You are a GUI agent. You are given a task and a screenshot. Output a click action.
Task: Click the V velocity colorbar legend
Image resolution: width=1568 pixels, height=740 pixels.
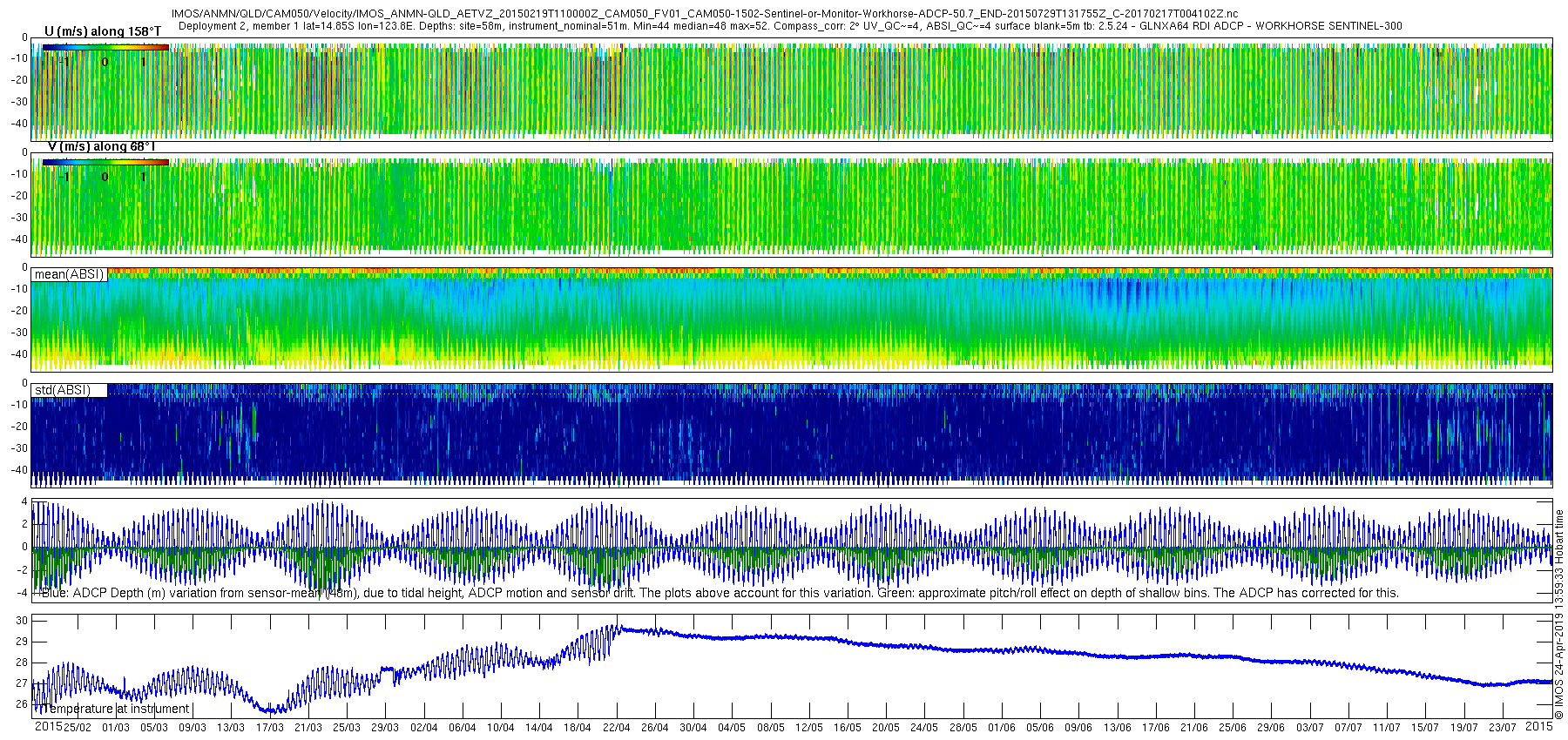point(105,162)
